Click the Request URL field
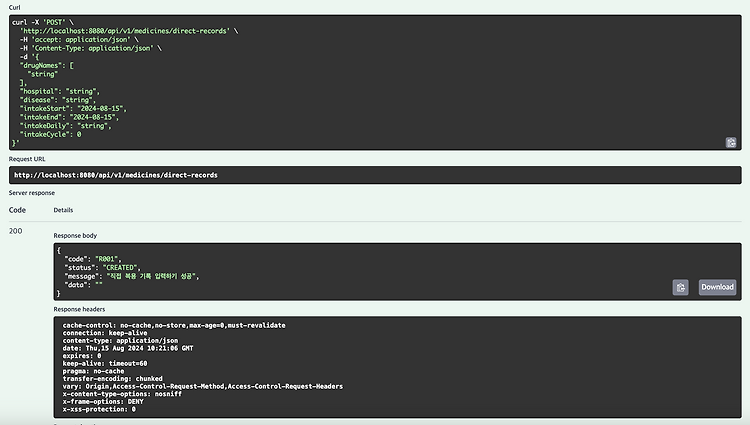The width and height of the screenshot is (750, 425). click(x=375, y=175)
